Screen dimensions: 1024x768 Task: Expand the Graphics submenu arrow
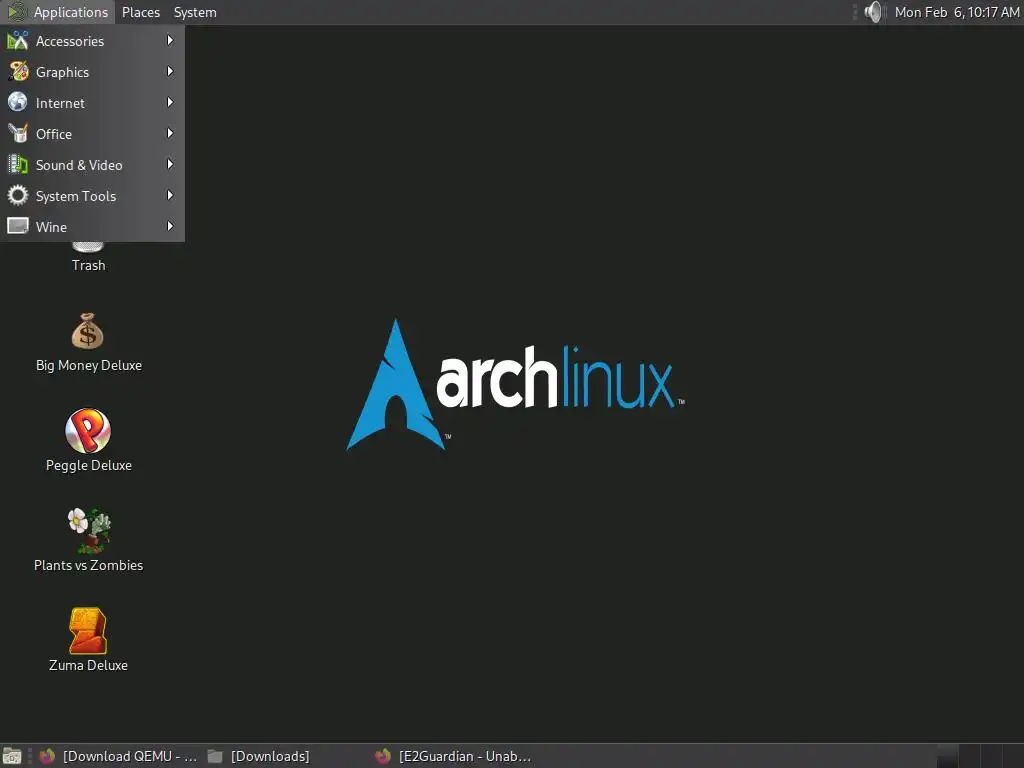(170, 71)
